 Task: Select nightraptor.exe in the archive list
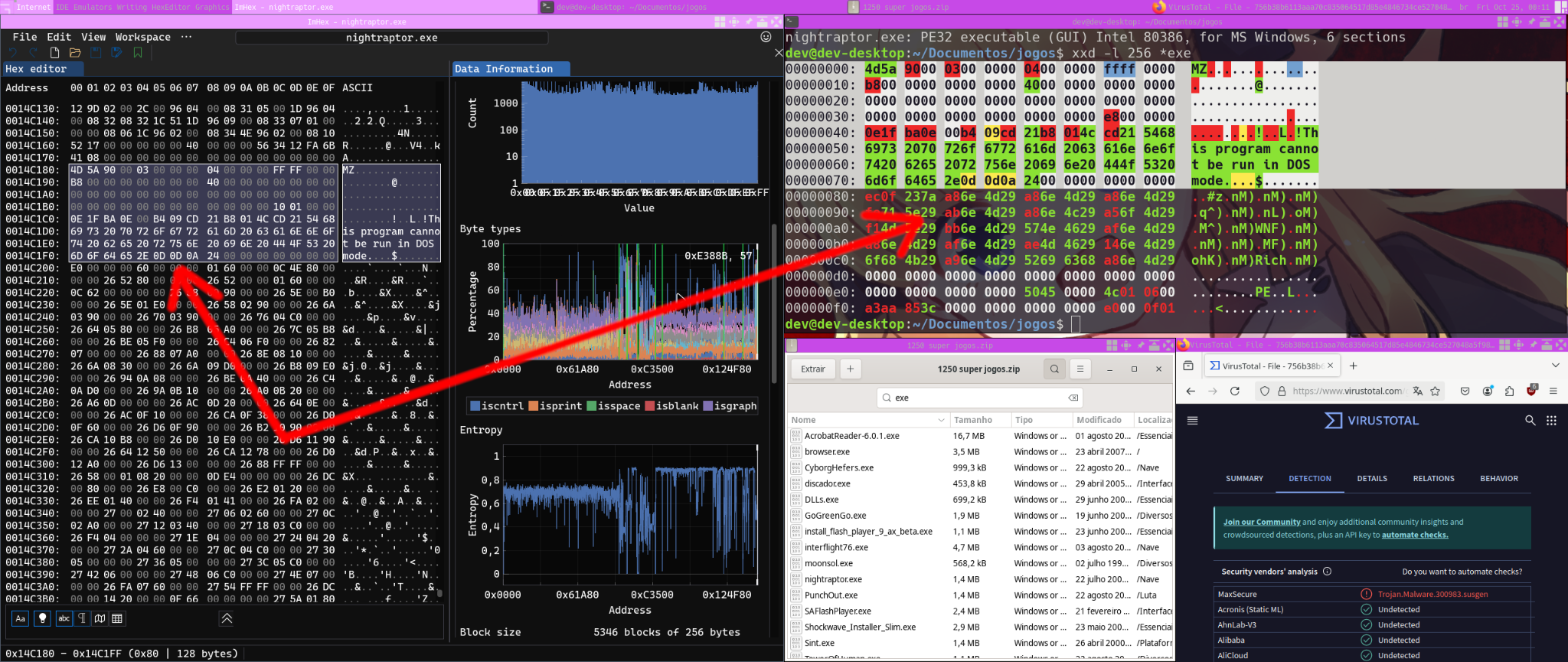tap(982, 579)
